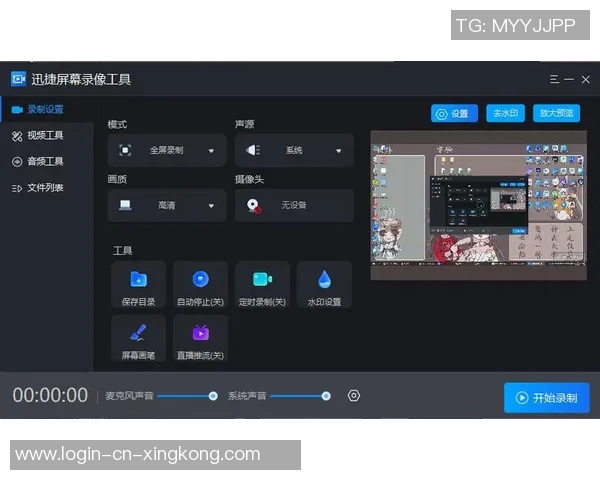Click the 开始录制 start recording button

tap(546, 398)
